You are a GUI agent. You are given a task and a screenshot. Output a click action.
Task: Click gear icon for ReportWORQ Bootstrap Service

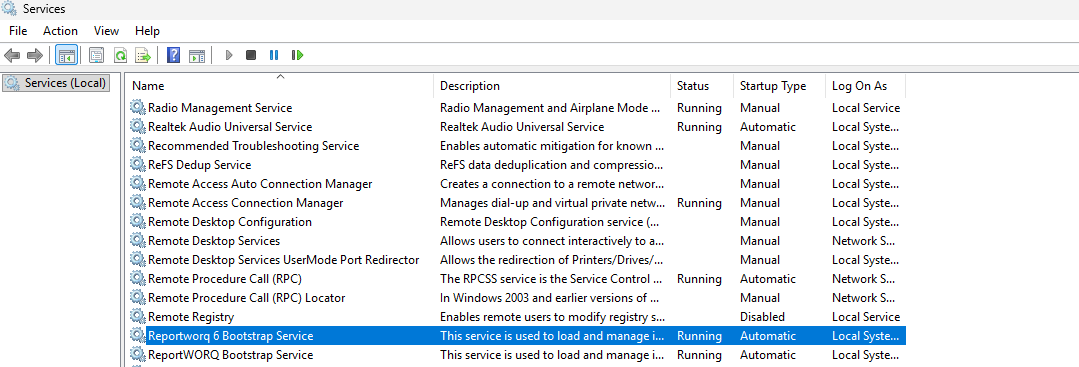click(138, 355)
